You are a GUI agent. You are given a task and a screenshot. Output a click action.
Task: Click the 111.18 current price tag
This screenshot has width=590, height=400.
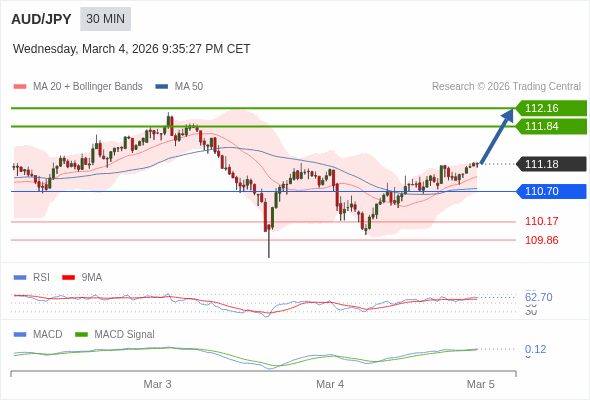[551, 164]
